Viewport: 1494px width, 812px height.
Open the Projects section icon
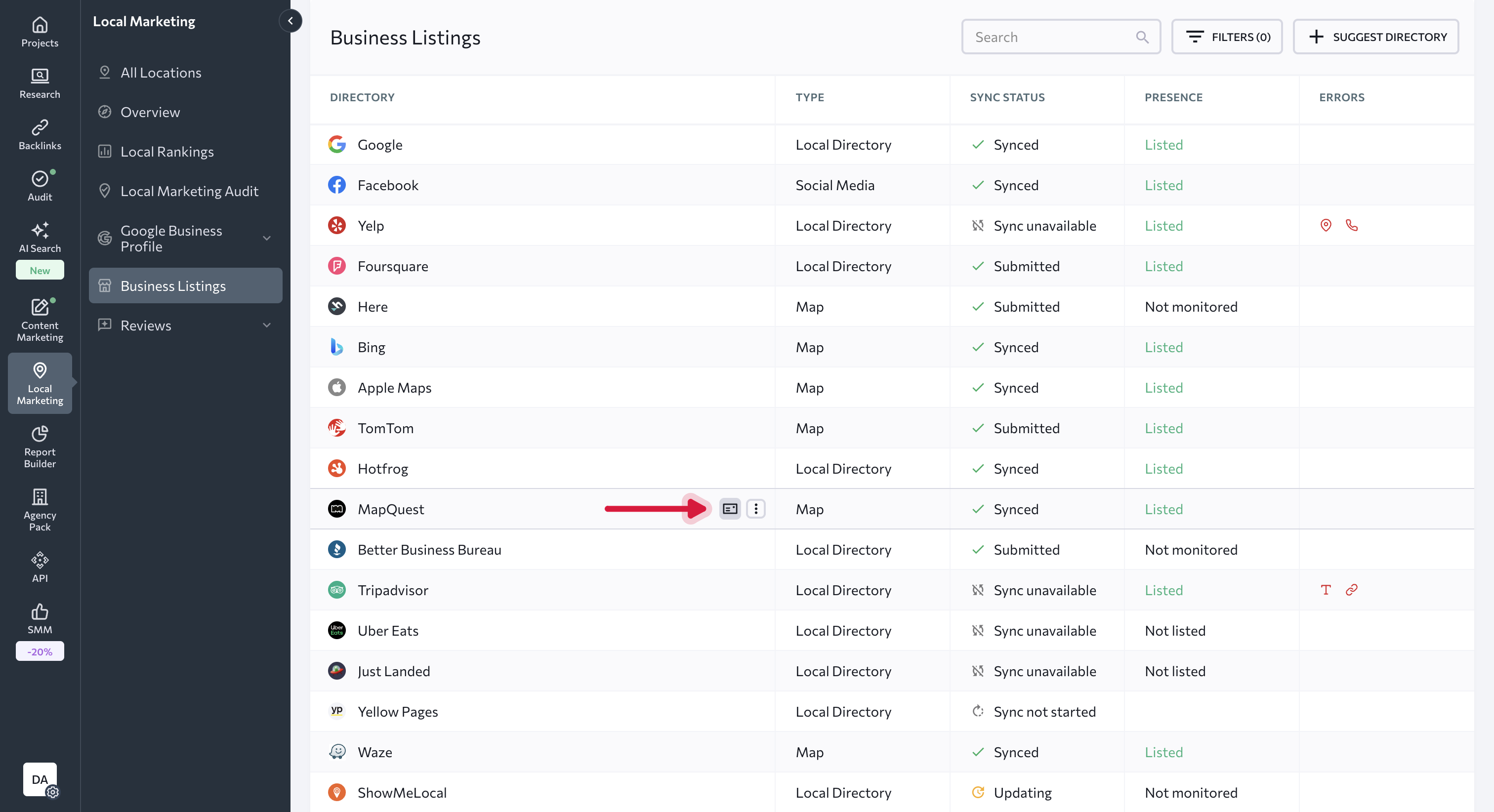click(x=40, y=25)
